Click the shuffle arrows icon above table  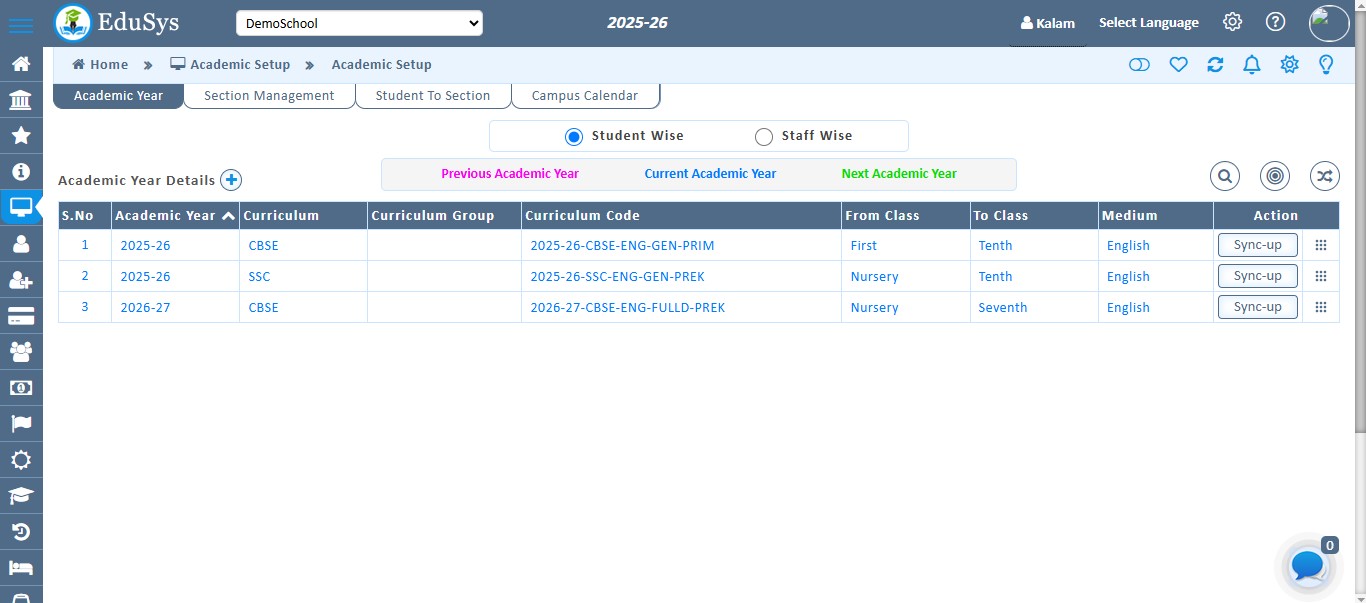(1324, 176)
